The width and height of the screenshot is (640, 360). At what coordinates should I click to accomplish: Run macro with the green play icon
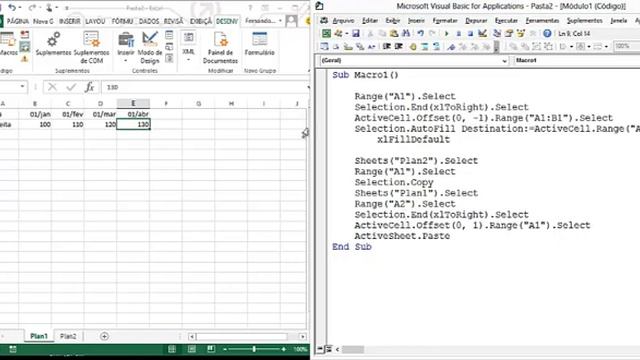pos(447,33)
